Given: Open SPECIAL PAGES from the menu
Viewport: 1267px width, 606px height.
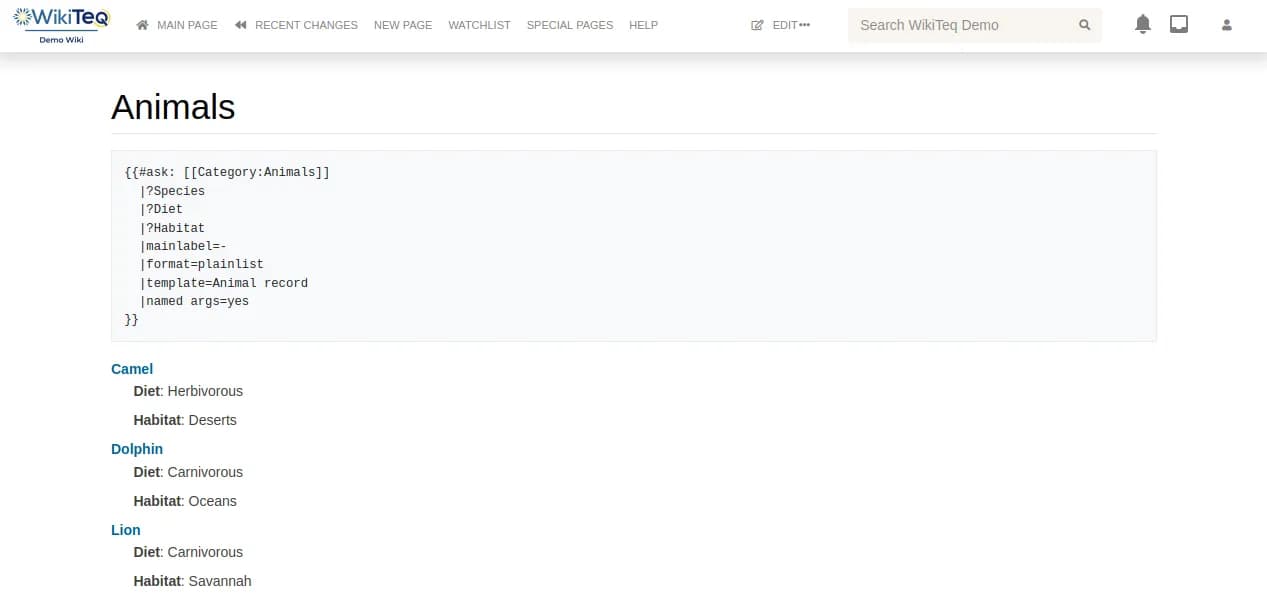Looking at the screenshot, I should (569, 25).
